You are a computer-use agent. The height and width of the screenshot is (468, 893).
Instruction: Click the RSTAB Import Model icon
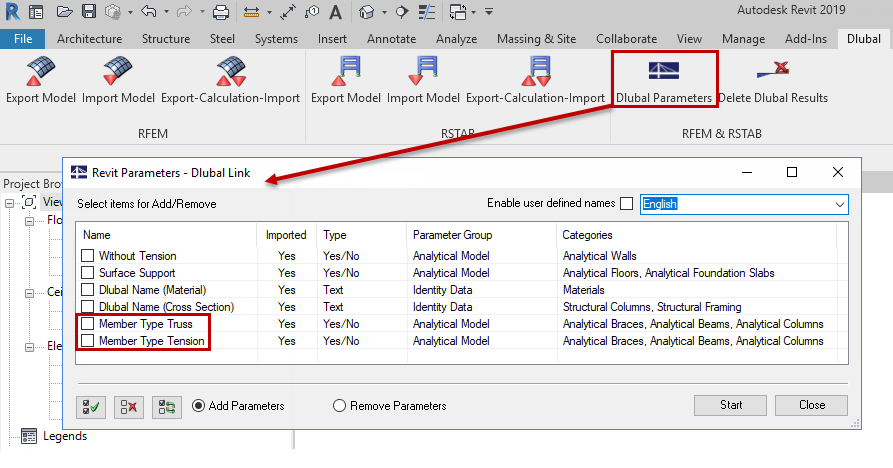(423, 72)
